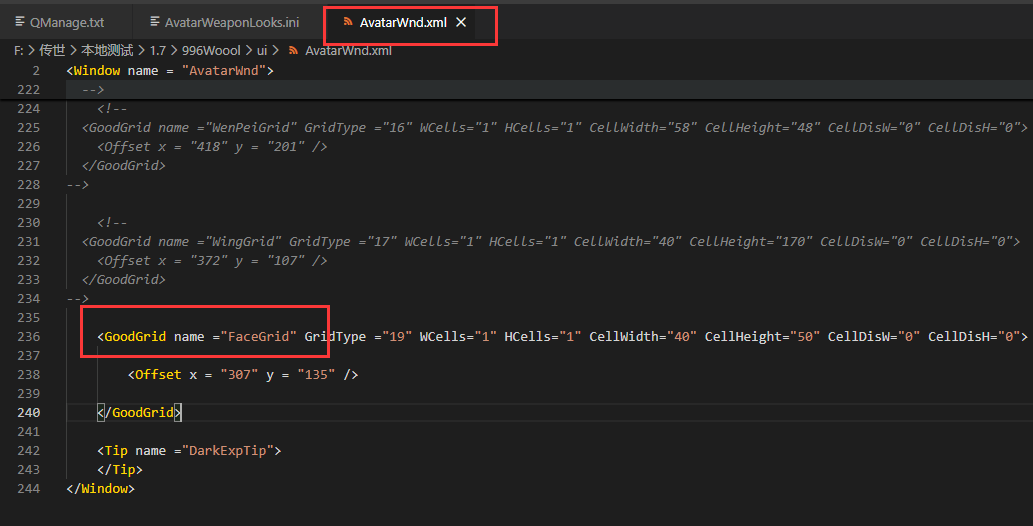This screenshot has height=526, width=1033.
Task: Open the 传世 folder breadcrumb
Action: (x=52, y=50)
